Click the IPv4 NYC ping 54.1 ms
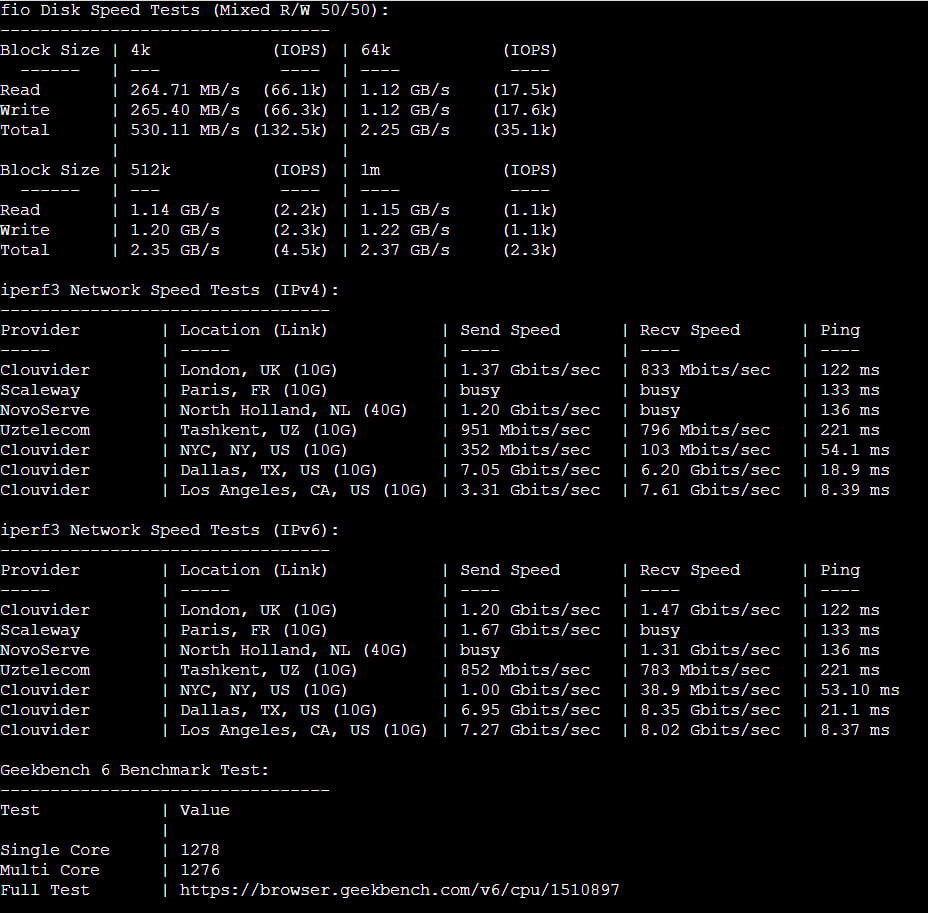The width and height of the screenshot is (928, 913). point(855,450)
